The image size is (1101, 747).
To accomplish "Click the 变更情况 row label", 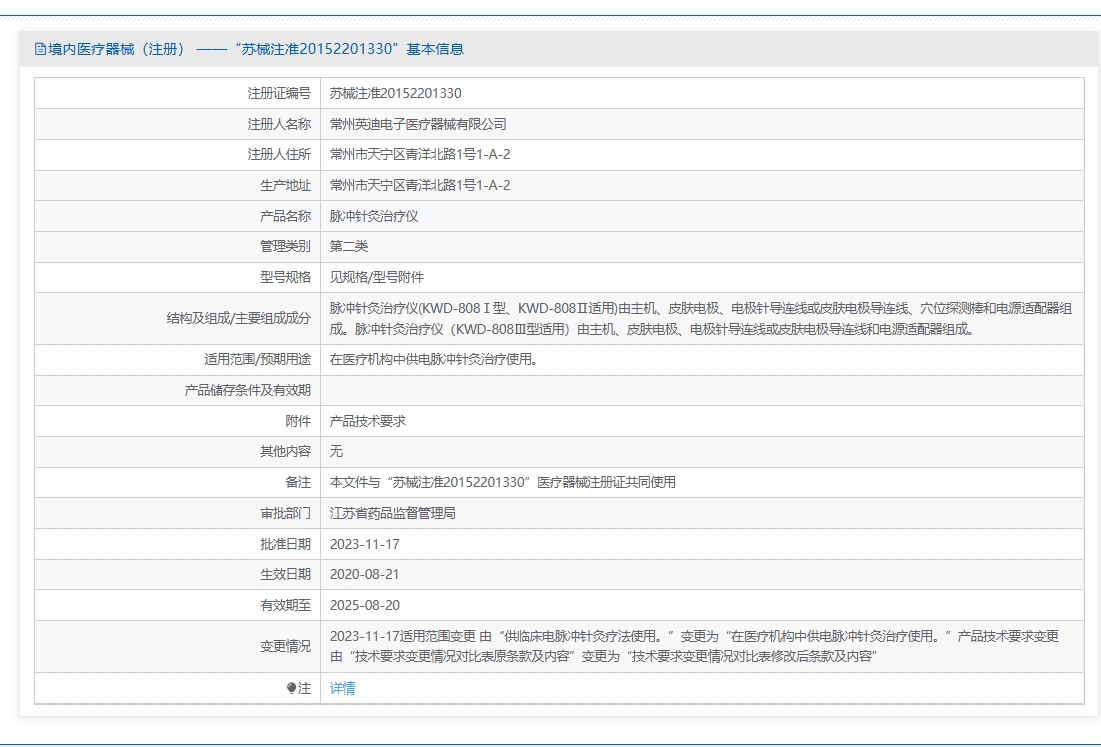I will [x=285, y=647].
